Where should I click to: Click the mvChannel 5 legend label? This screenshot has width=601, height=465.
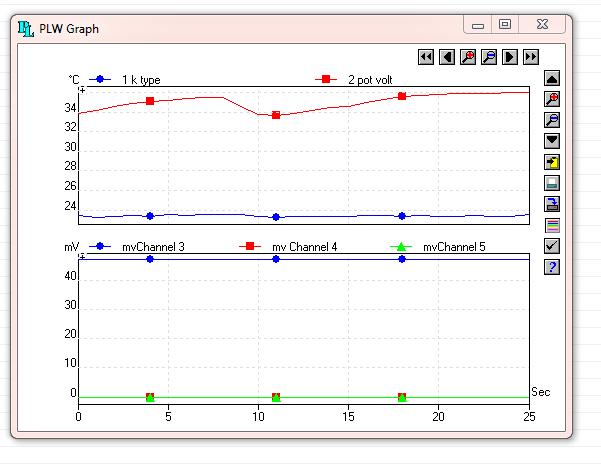tap(454, 246)
